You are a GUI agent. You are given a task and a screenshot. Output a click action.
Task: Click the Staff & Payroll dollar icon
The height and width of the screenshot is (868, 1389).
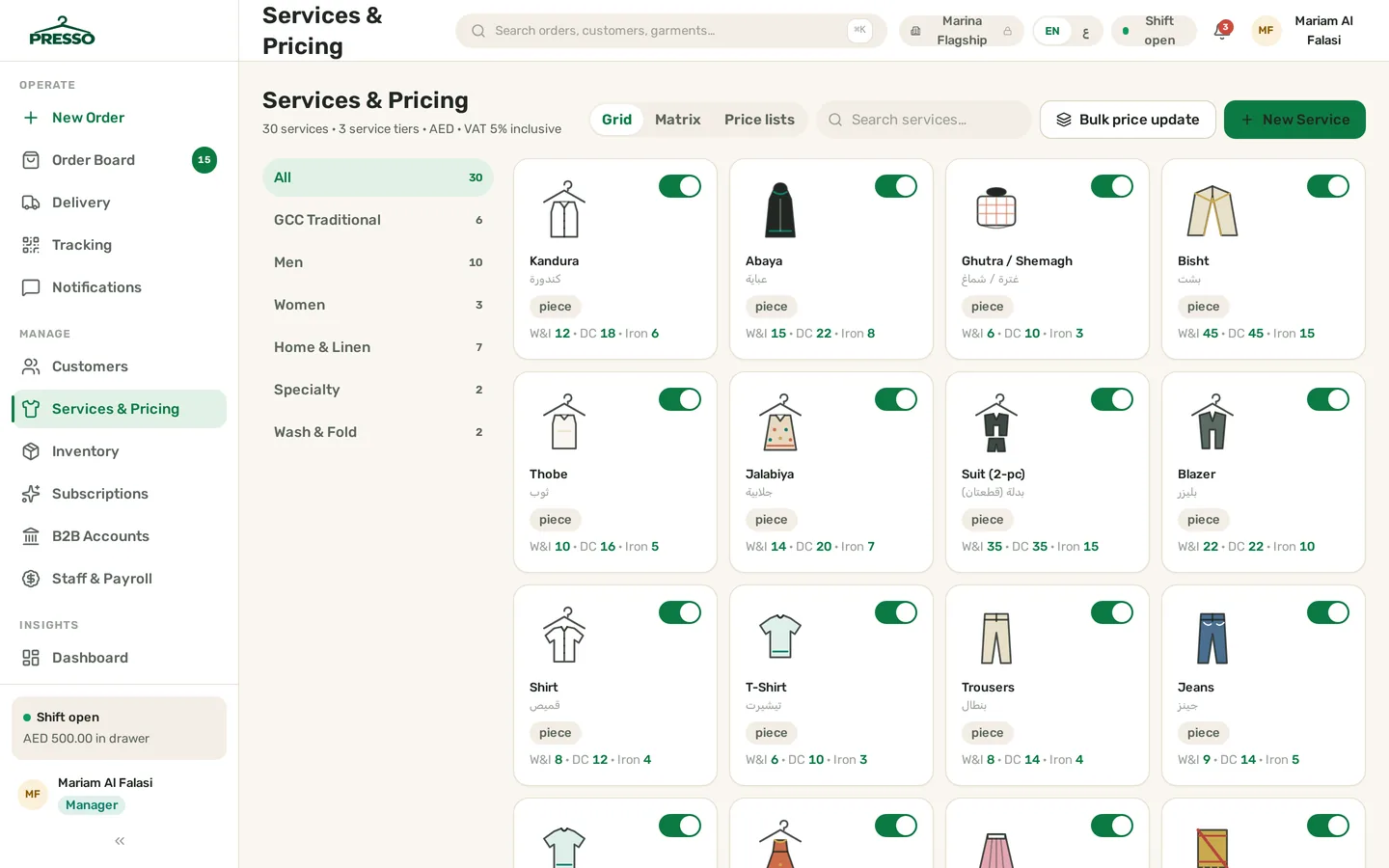[31, 579]
